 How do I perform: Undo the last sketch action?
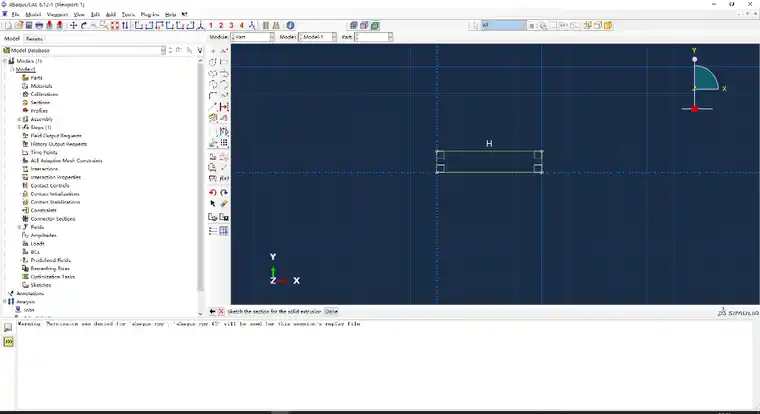213,192
